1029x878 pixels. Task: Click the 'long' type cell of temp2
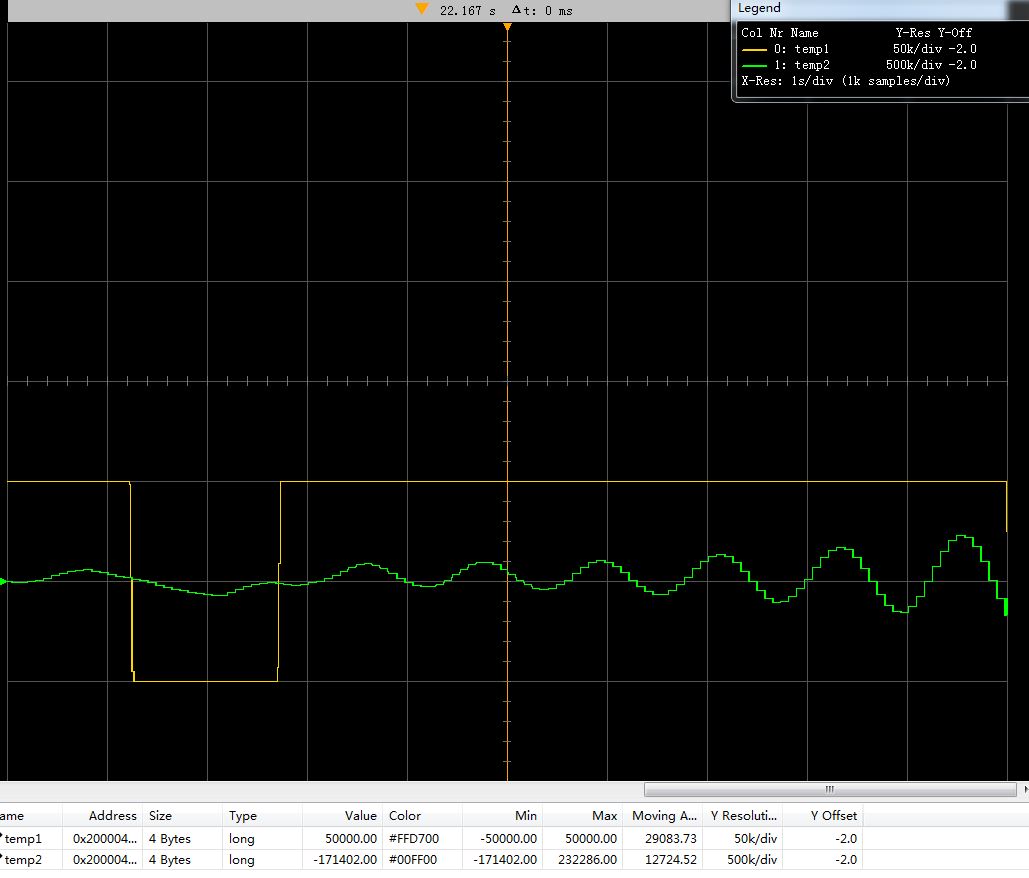click(262, 860)
